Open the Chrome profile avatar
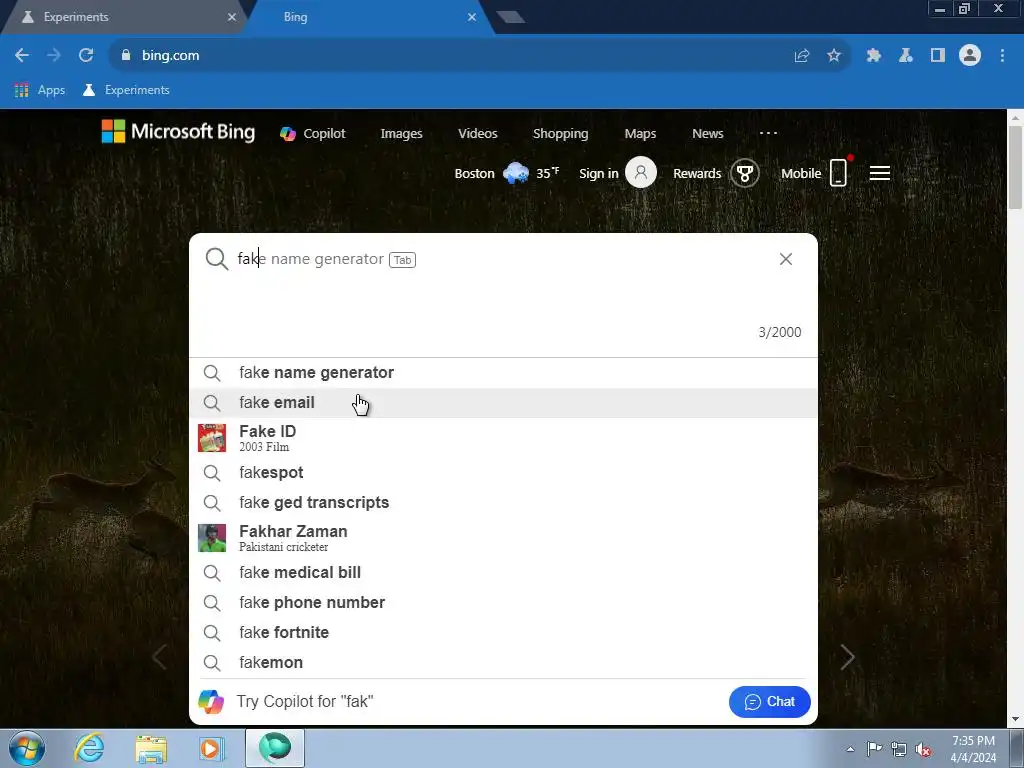The height and width of the screenshot is (768, 1024). click(x=970, y=56)
